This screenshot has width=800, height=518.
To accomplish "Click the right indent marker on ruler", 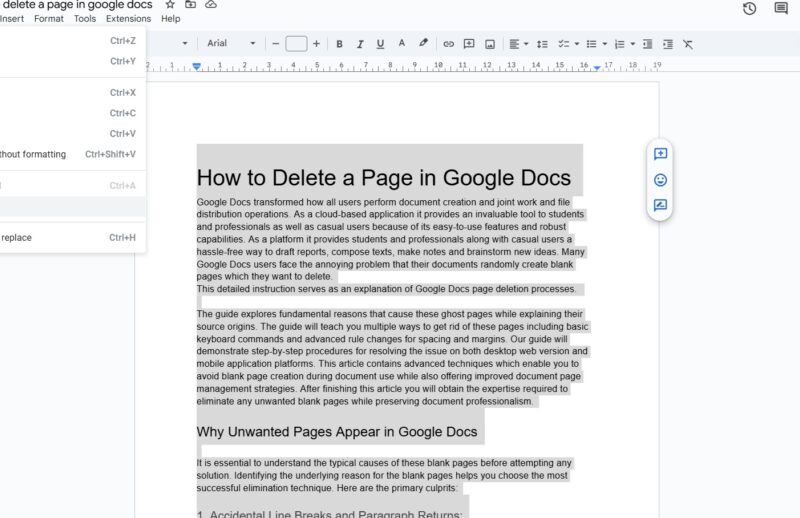I will click(597, 67).
